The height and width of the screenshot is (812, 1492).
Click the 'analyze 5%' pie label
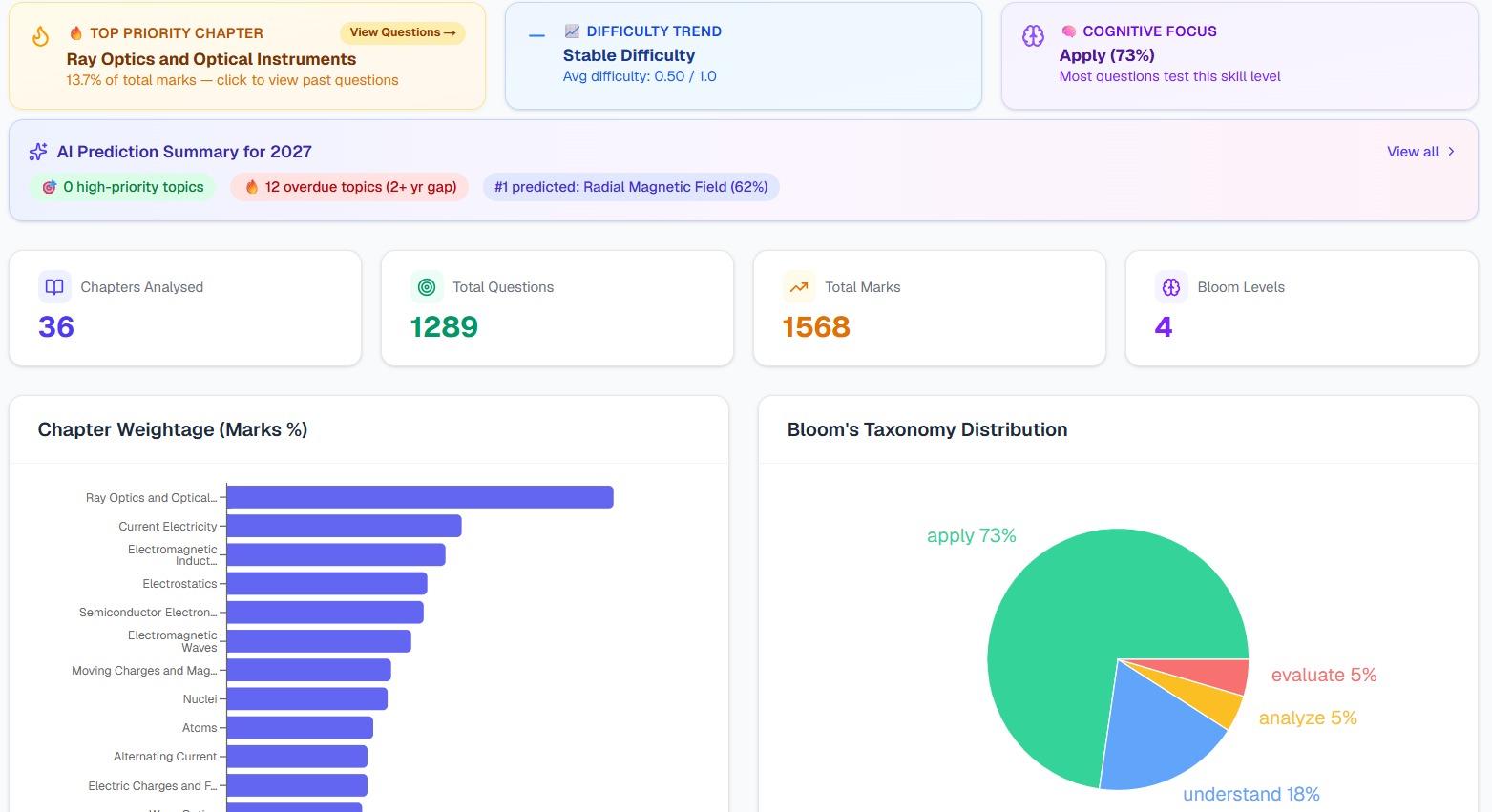click(1308, 718)
